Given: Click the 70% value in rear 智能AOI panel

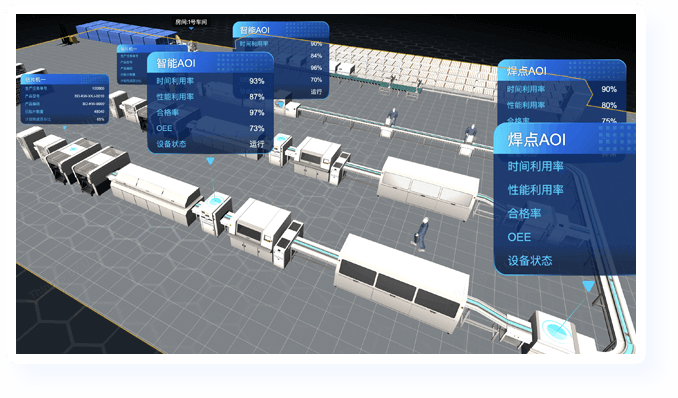Looking at the screenshot, I should pyautogui.click(x=316, y=80).
